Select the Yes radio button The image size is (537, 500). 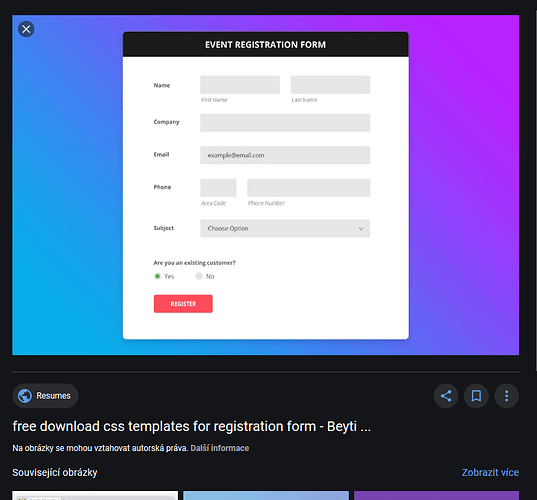158,276
